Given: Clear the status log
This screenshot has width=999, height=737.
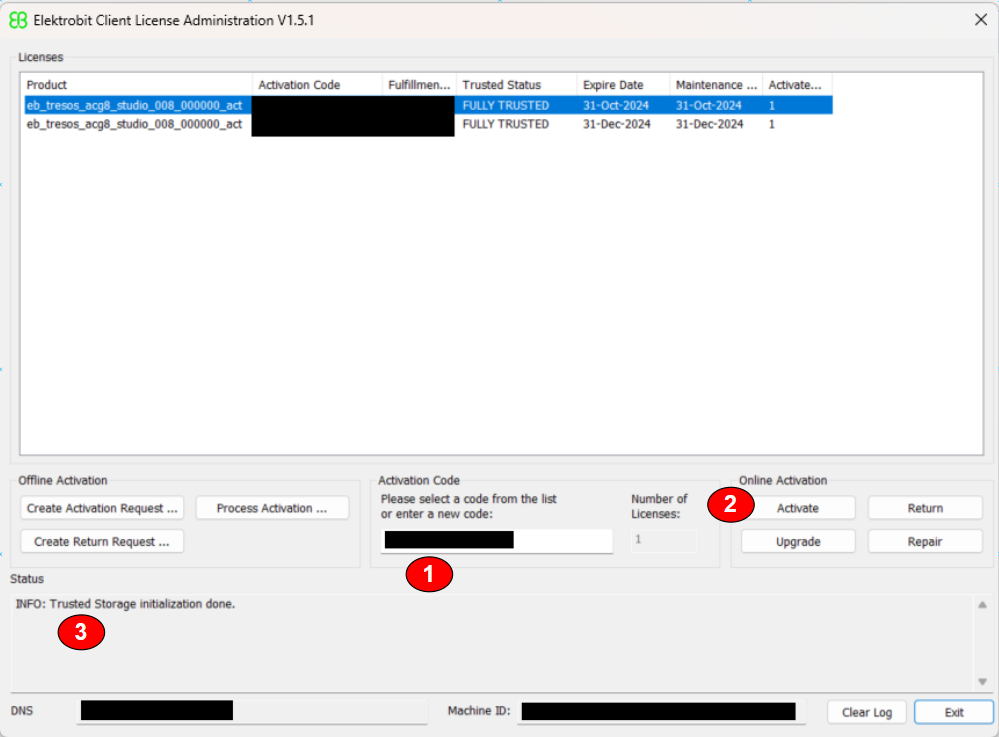Looking at the screenshot, I should pyautogui.click(x=866, y=712).
